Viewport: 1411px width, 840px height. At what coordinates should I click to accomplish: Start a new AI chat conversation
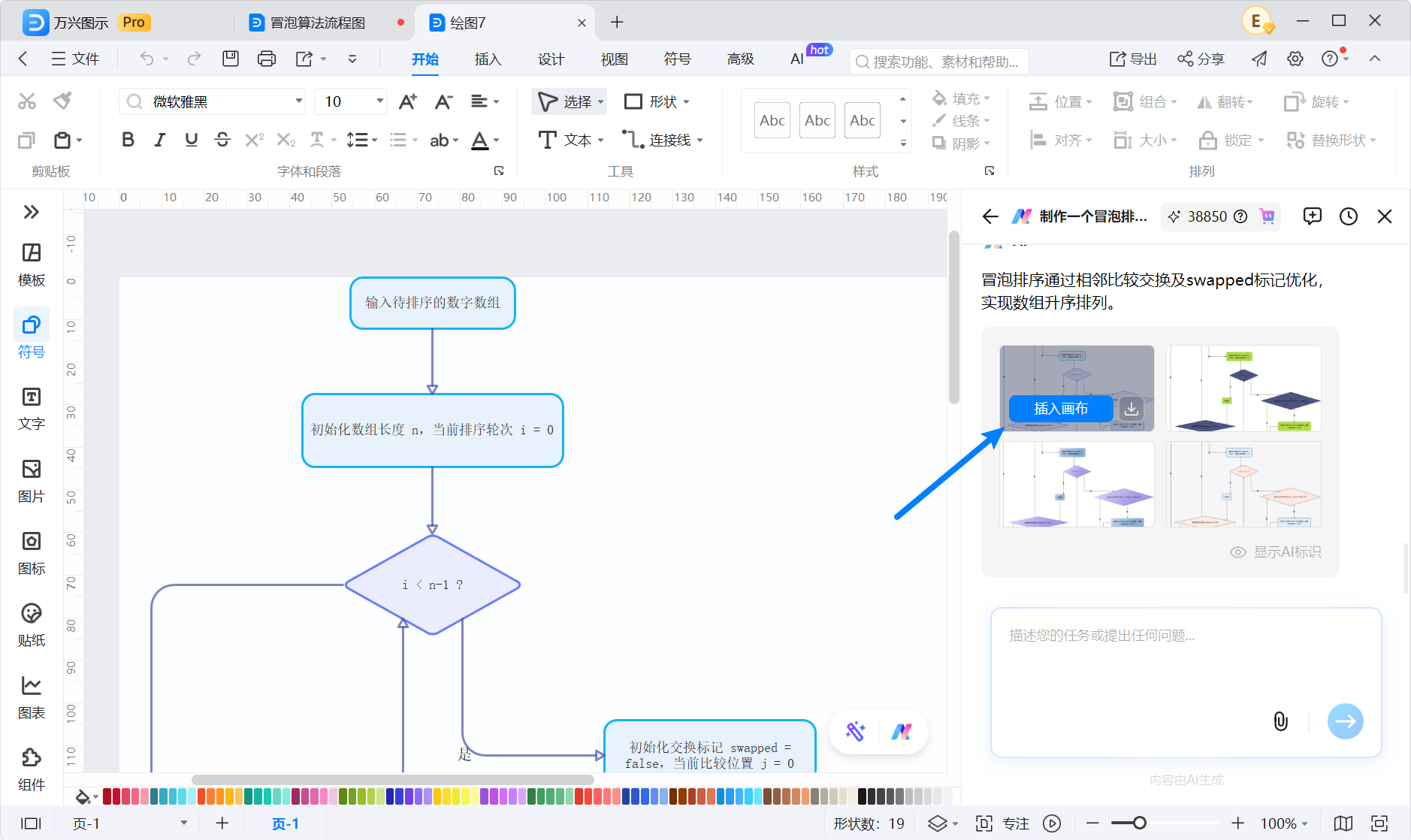(x=1313, y=216)
